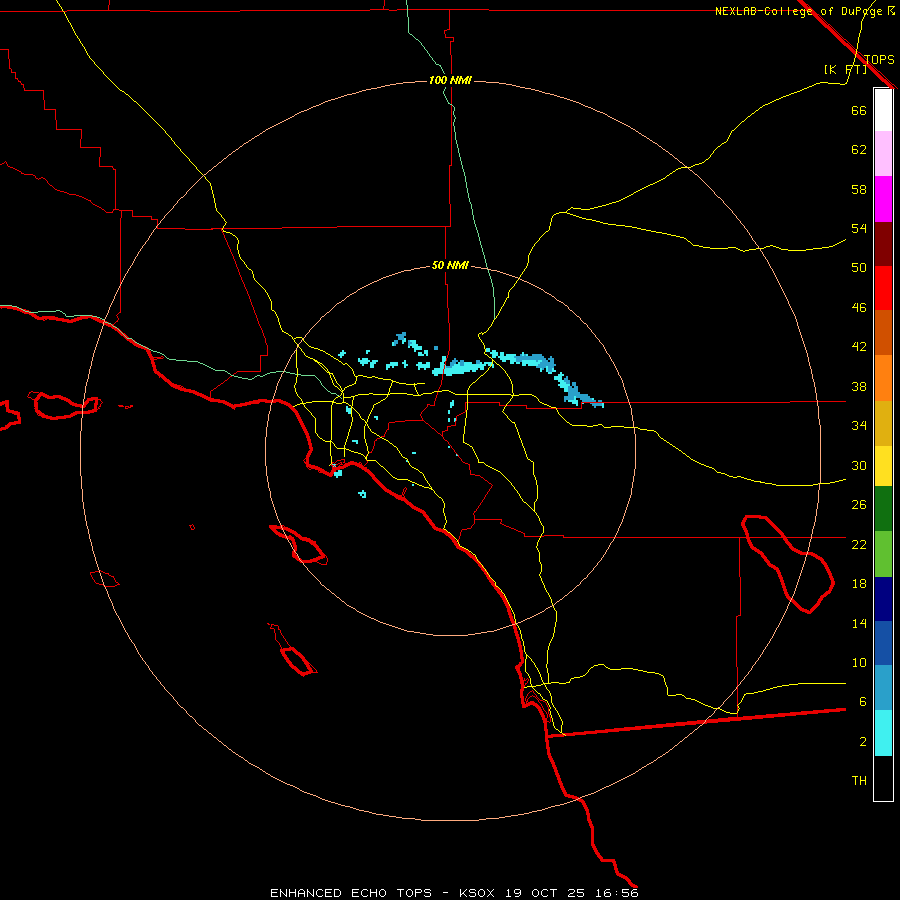The width and height of the screenshot is (900, 900).
Task: Click the Enhanced Echo Tops KSOX timestamp caption
Action: pos(454,893)
